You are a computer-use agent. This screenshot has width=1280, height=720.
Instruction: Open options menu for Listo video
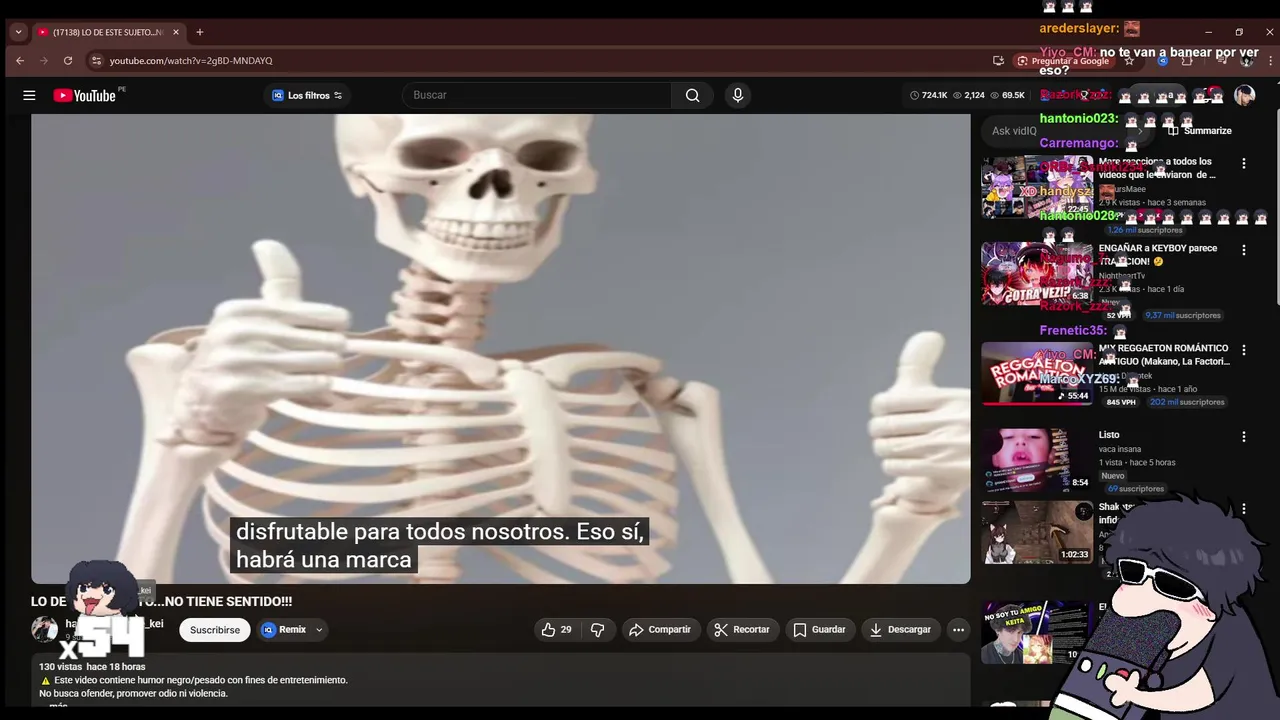pyautogui.click(x=1244, y=437)
